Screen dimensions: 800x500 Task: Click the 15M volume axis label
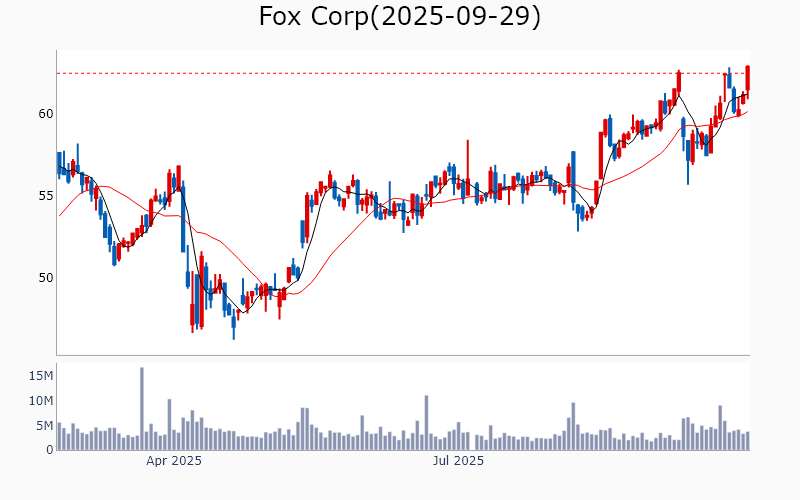tap(42, 376)
